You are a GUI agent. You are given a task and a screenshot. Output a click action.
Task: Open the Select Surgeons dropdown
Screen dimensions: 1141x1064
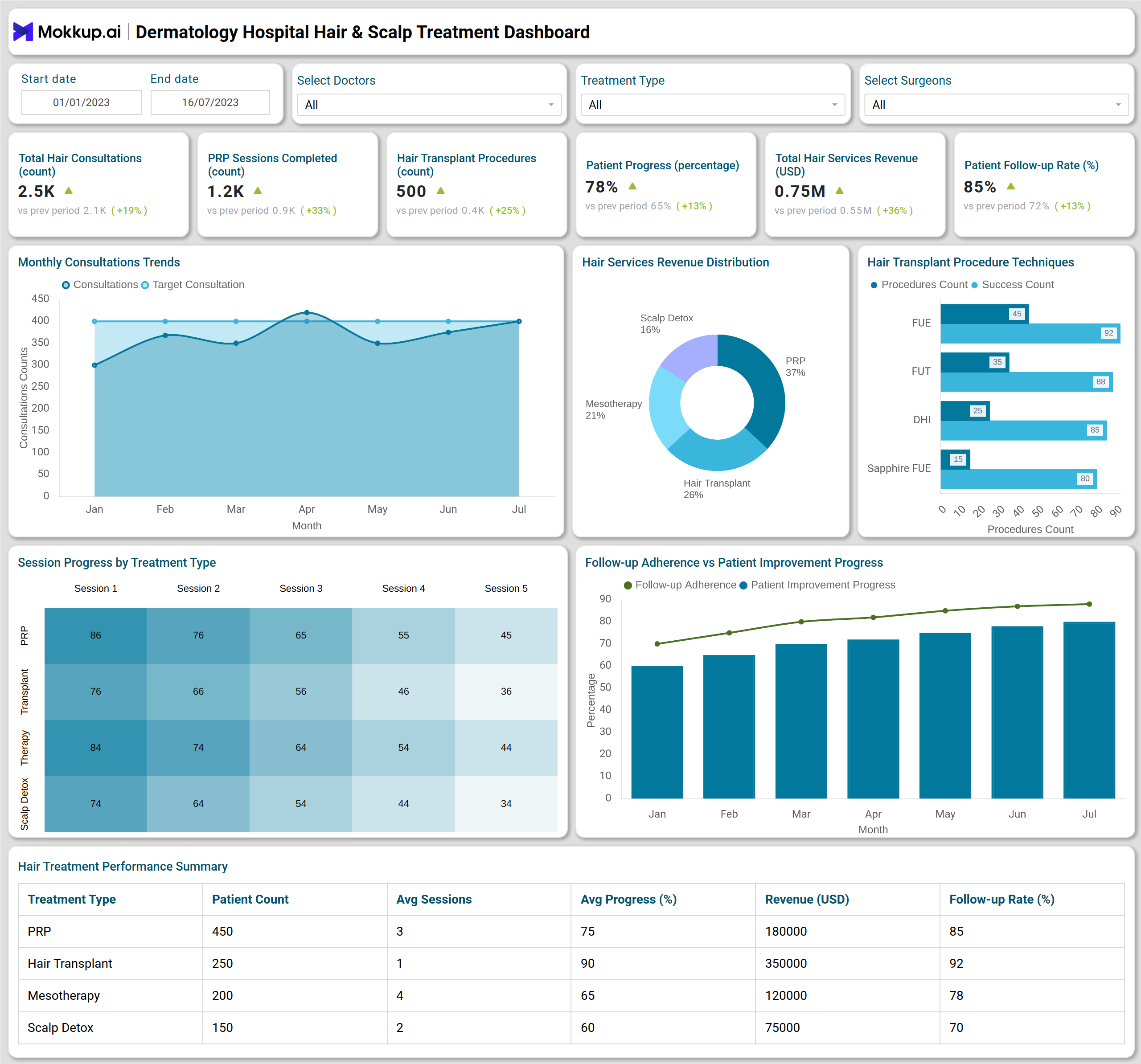coord(996,104)
